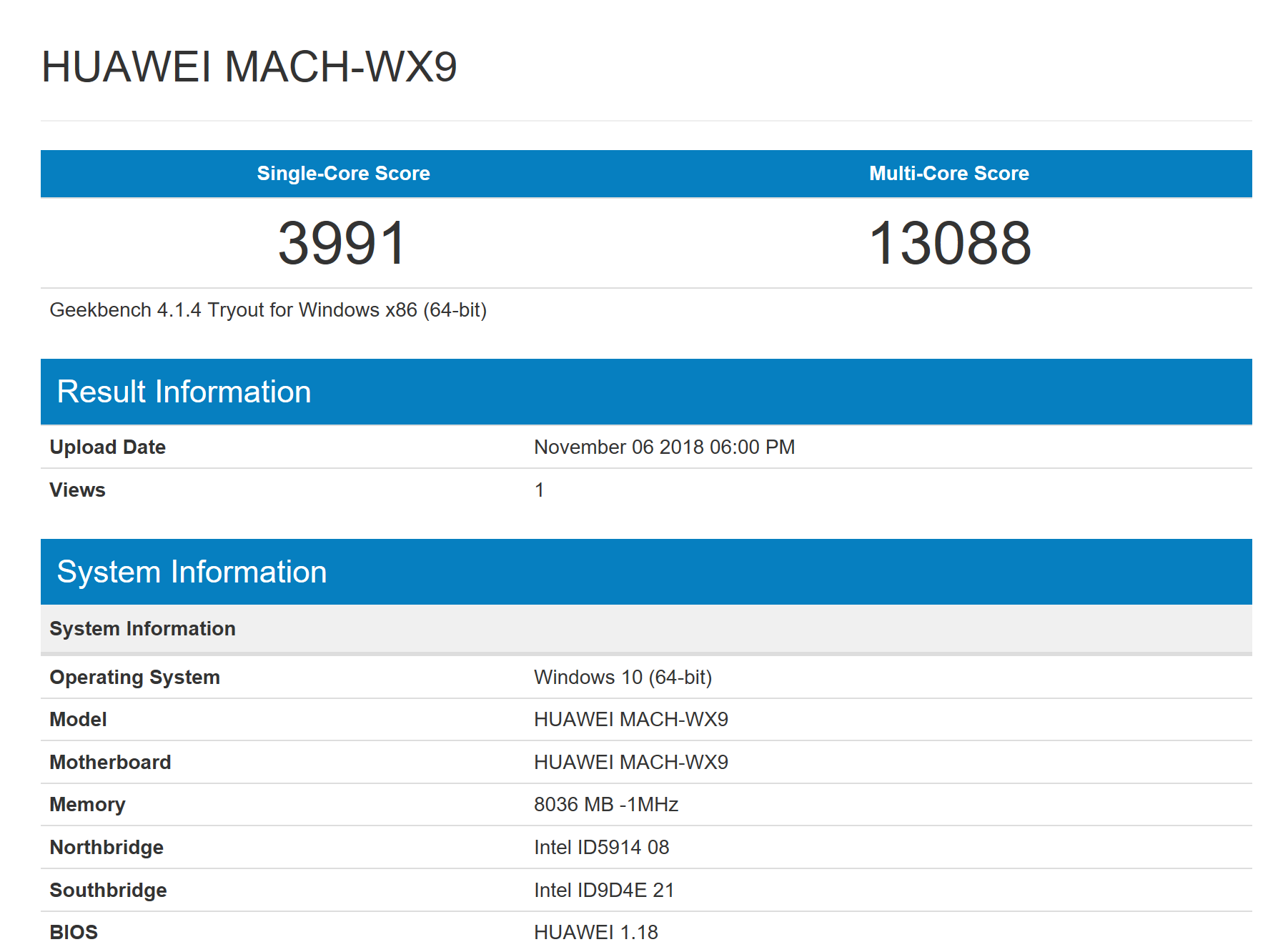Select the Intel ID5914 08 value
The image size is (1288, 952).
(x=602, y=848)
